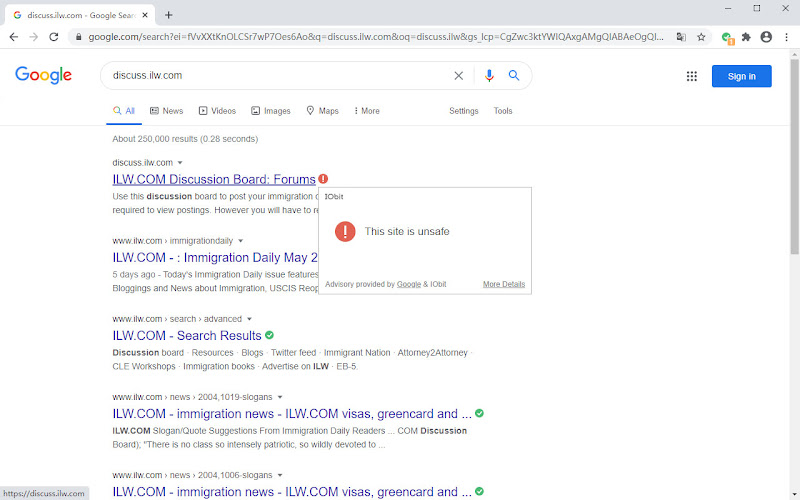Expand arrow next to 2004,1006-slogans URL
Viewport: 800px width, 500px height.
pyautogui.click(x=280, y=475)
